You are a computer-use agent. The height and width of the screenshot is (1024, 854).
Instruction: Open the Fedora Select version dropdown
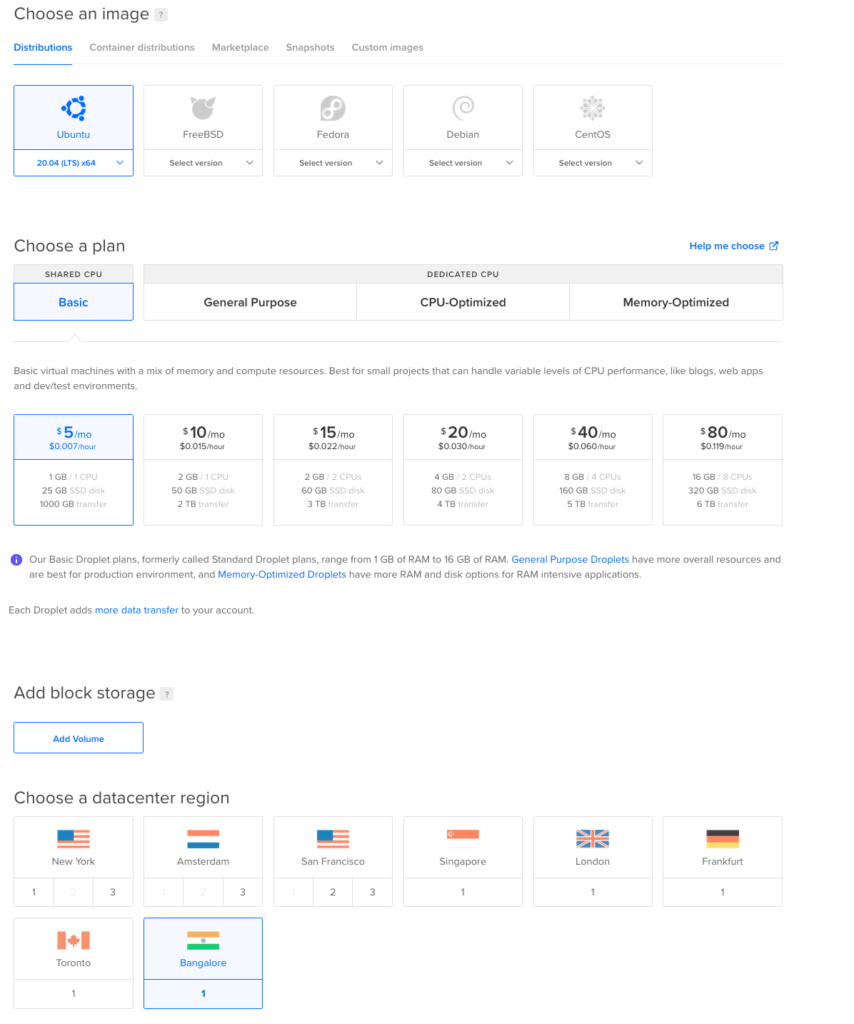[333, 163]
